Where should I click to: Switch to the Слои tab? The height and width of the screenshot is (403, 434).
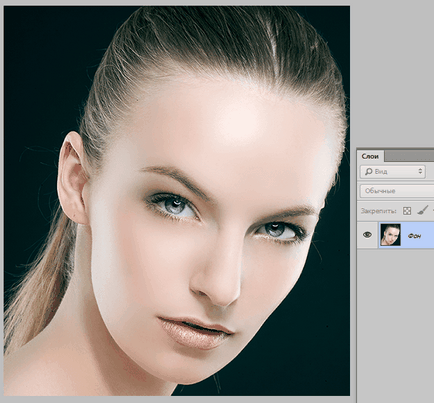click(370, 156)
